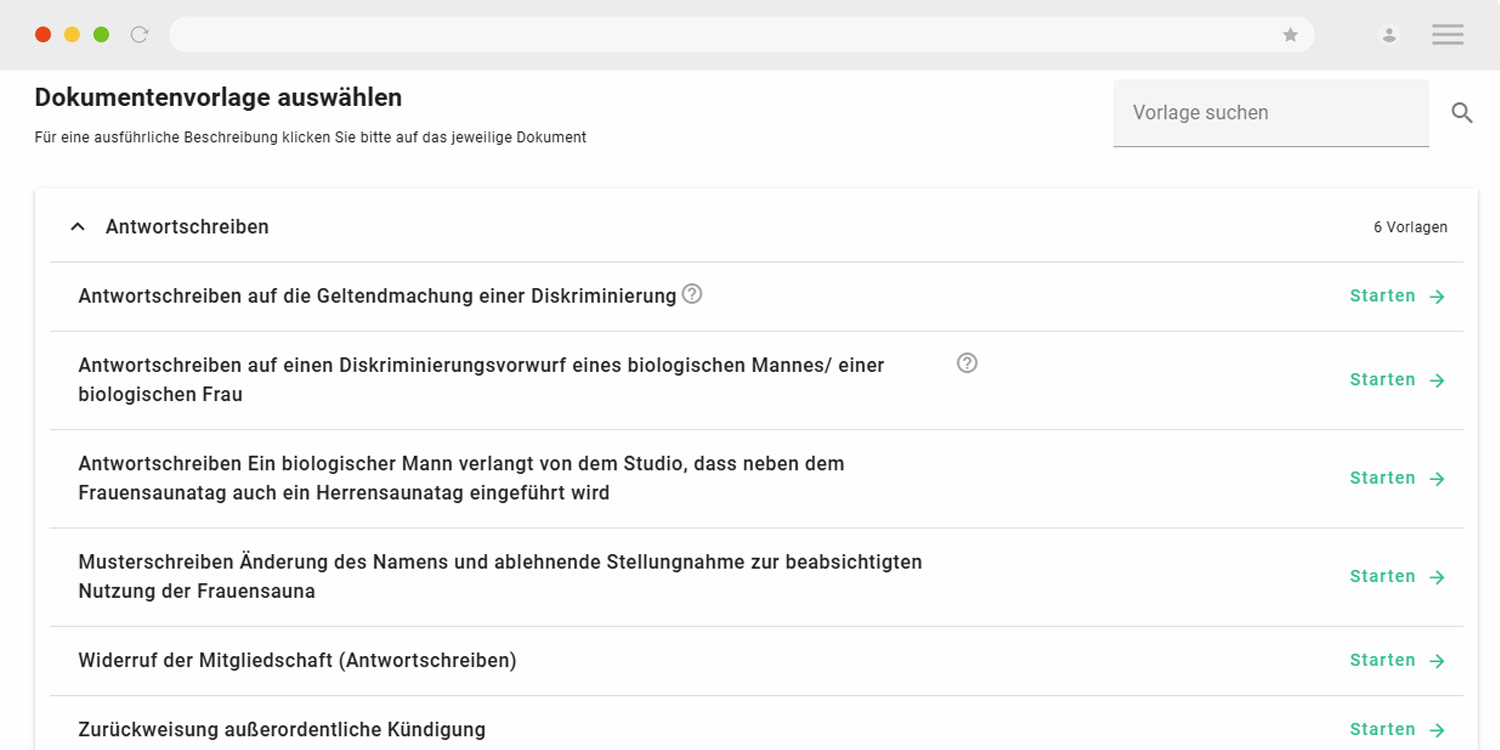1500x750 pixels.
Task: Start the Herrensaunatag Antwortschreiben template
Action: (1398, 478)
